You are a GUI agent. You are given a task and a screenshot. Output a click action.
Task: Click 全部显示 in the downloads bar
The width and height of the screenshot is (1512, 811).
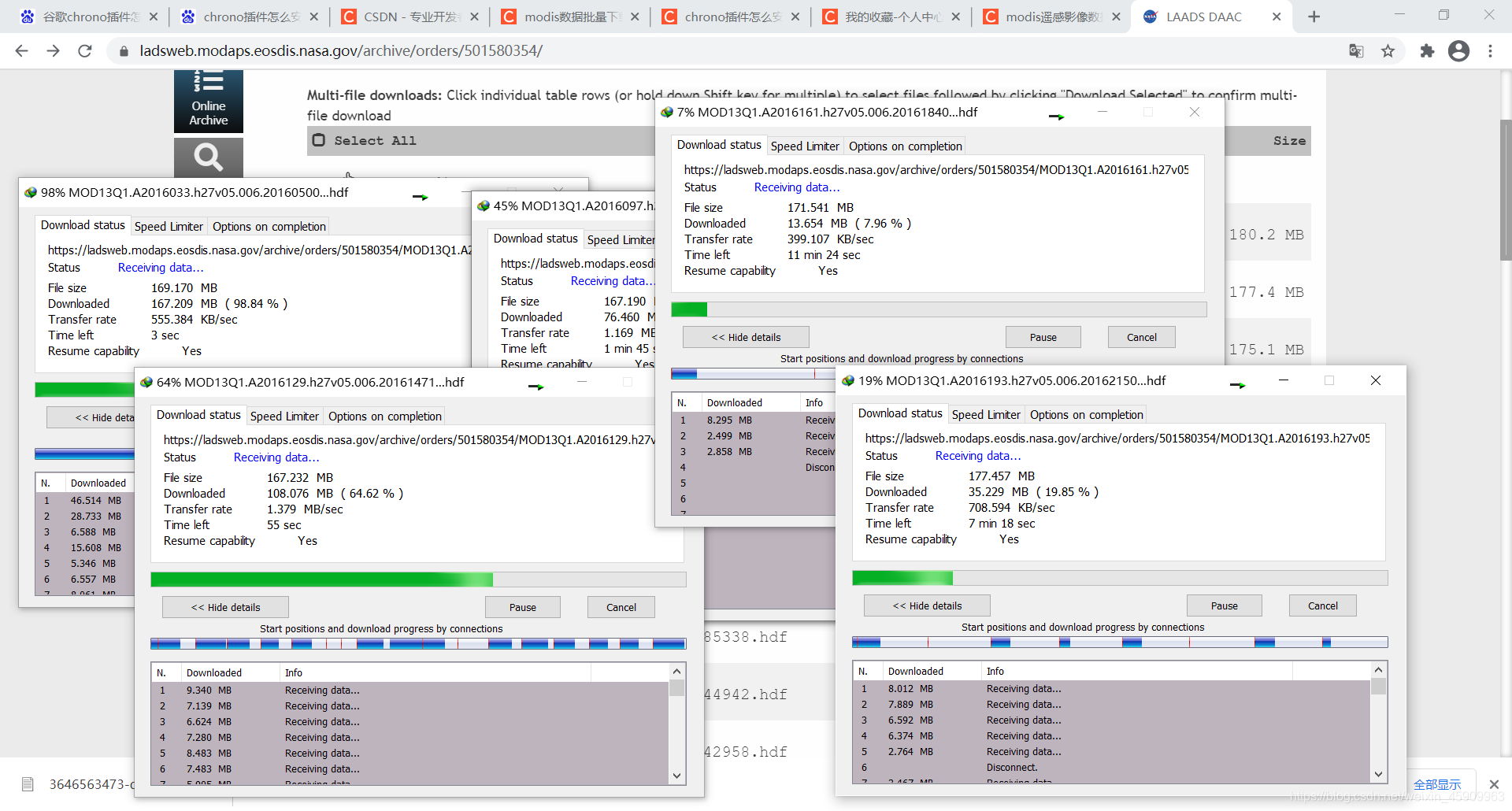pos(1436,784)
